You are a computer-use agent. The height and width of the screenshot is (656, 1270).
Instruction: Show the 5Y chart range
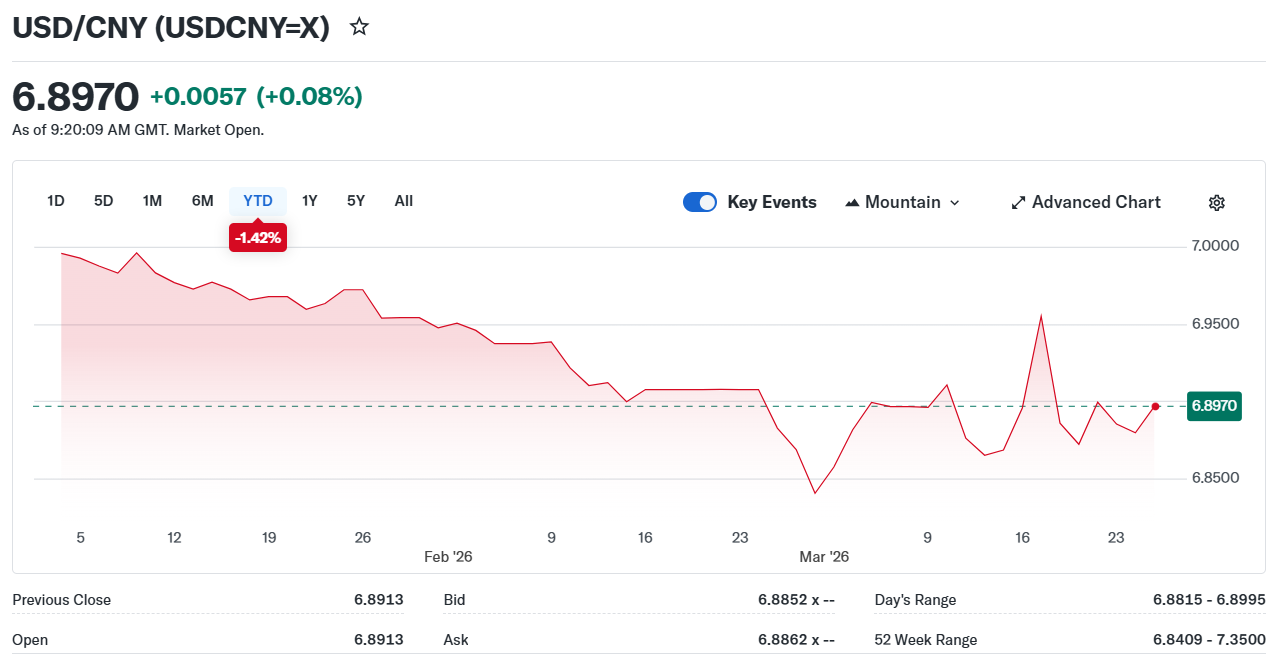click(x=356, y=201)
